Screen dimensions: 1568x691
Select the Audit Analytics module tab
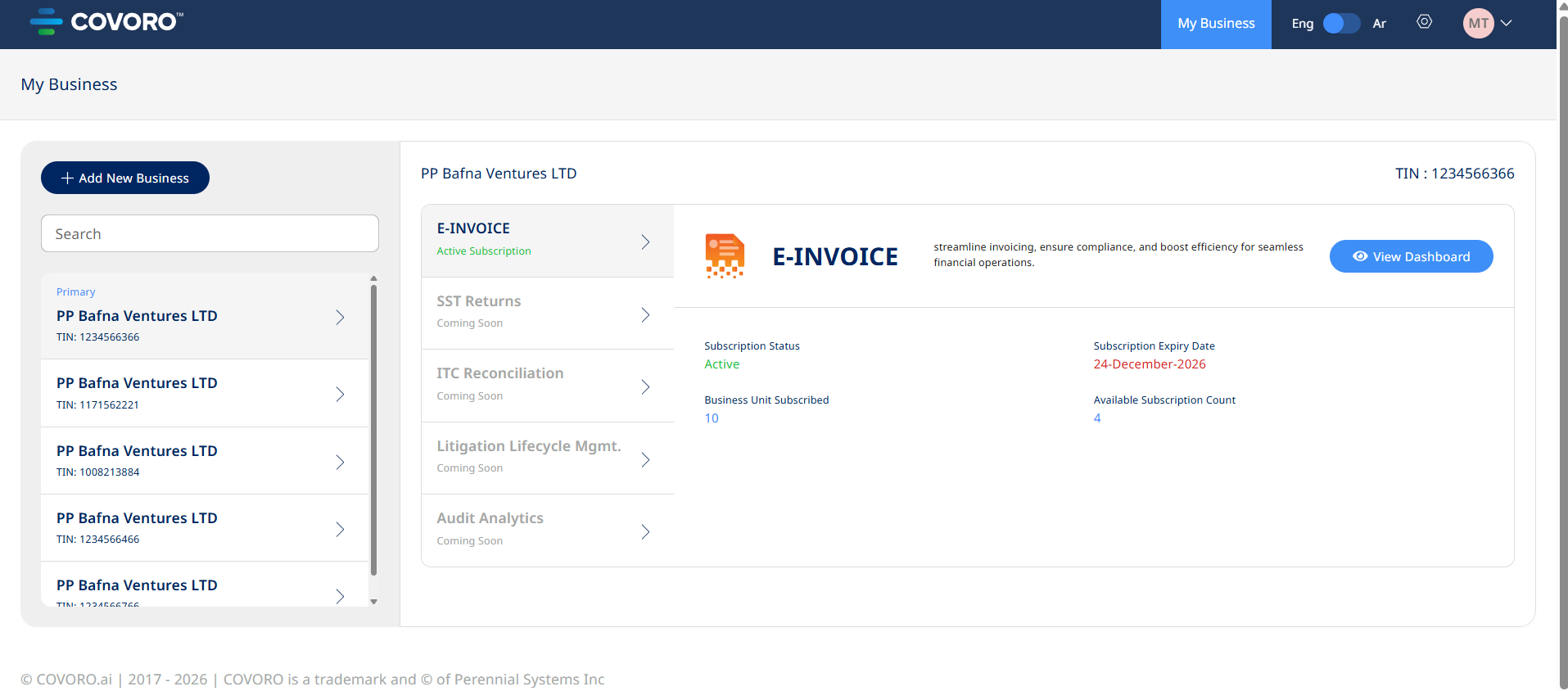click(547, 531)
